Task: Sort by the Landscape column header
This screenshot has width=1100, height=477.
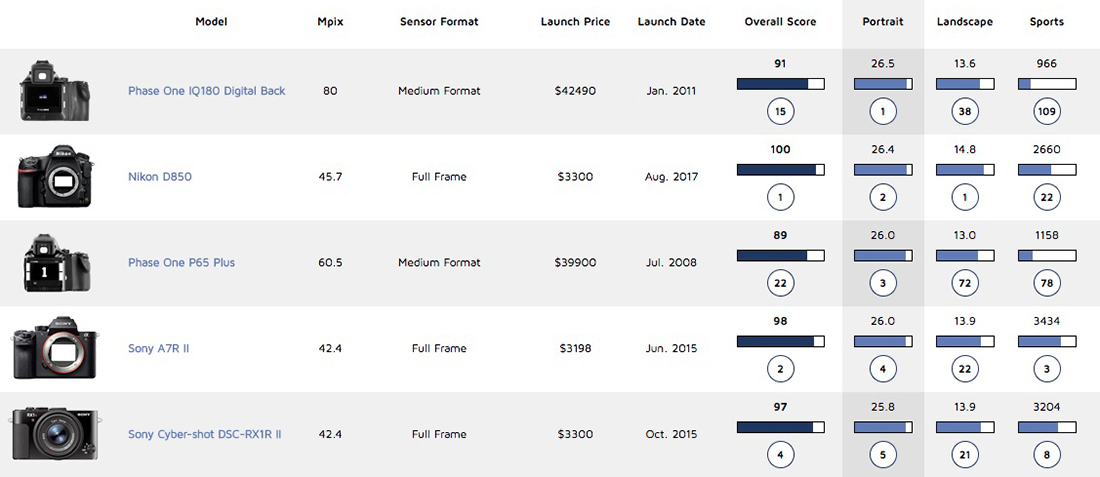Action: 964,22
